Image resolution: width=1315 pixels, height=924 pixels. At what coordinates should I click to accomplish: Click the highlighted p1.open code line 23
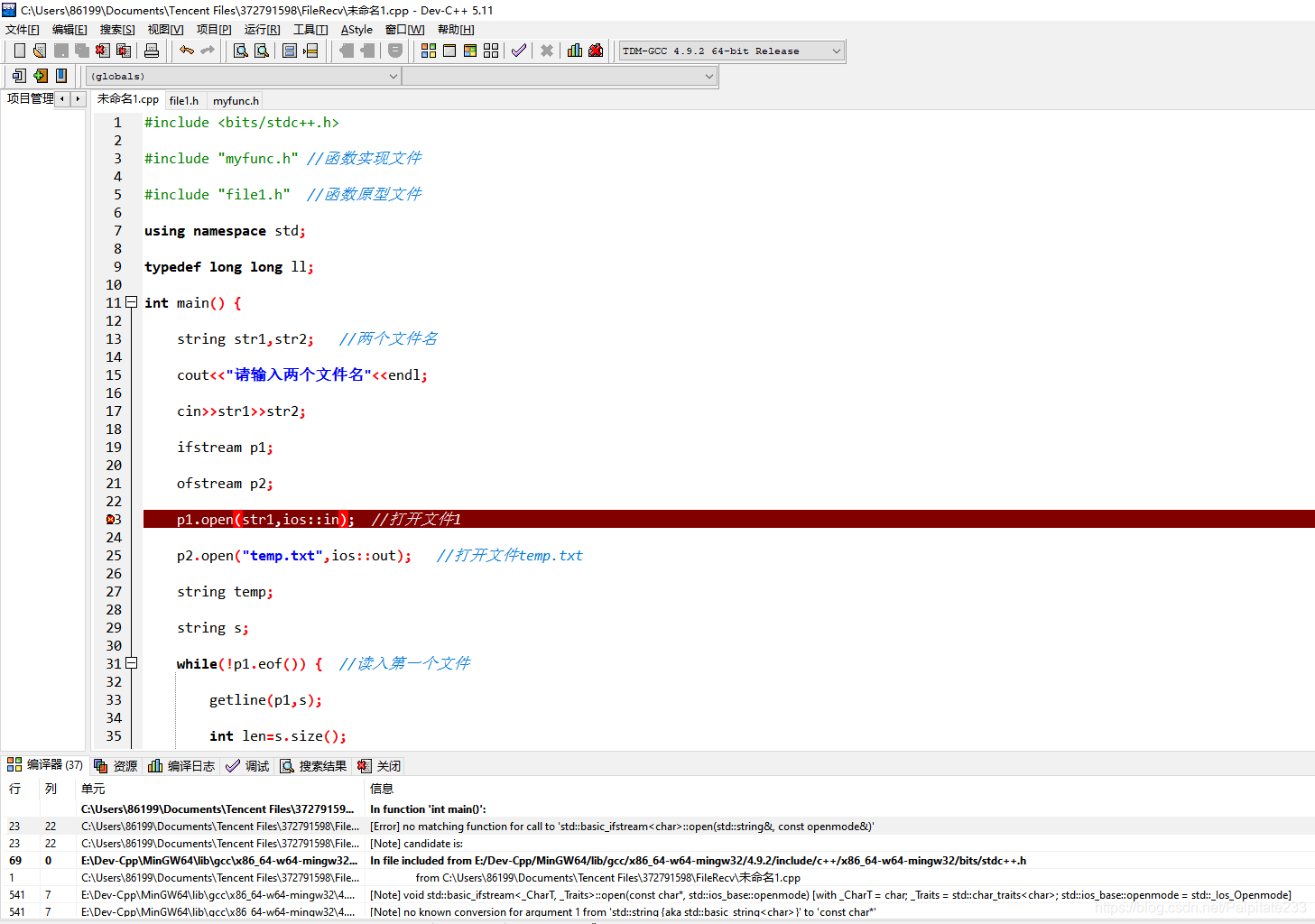pos(728,519)
